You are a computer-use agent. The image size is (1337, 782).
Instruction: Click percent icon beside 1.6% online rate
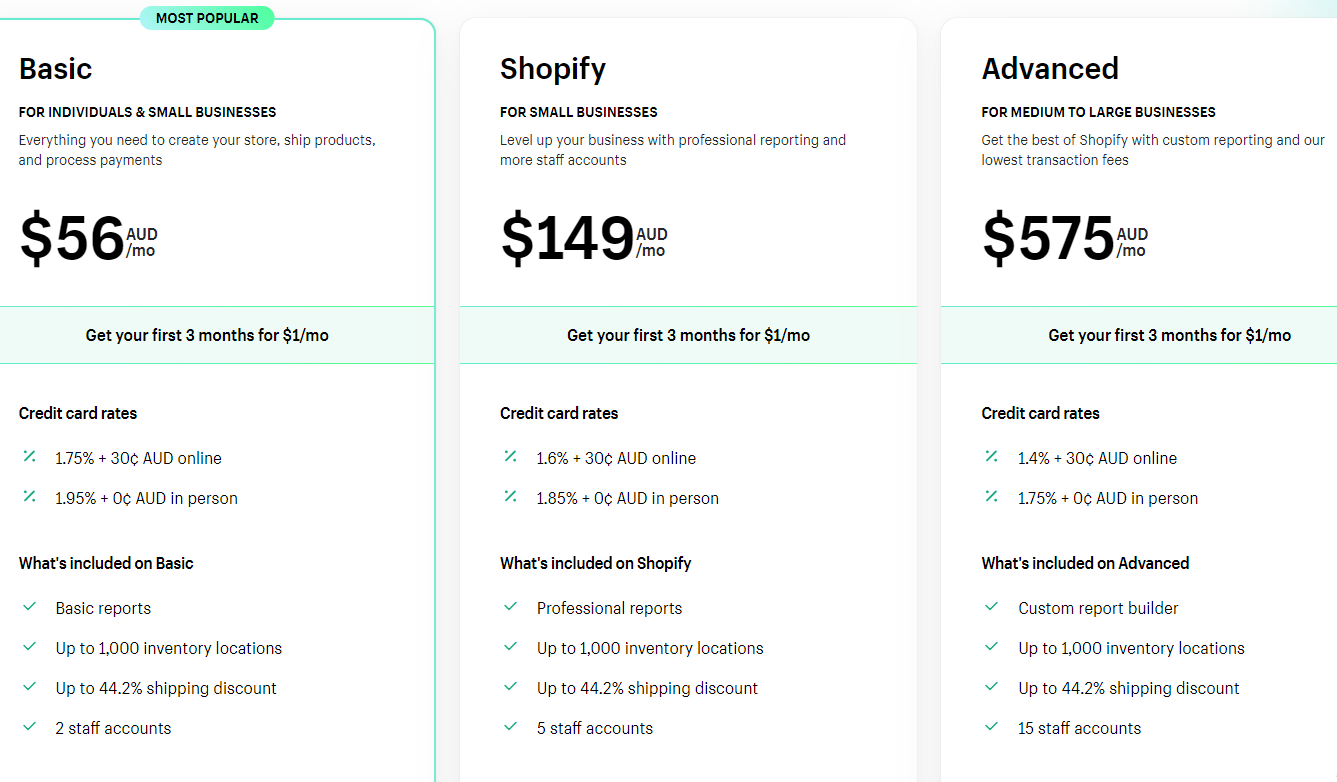(510, 457)
